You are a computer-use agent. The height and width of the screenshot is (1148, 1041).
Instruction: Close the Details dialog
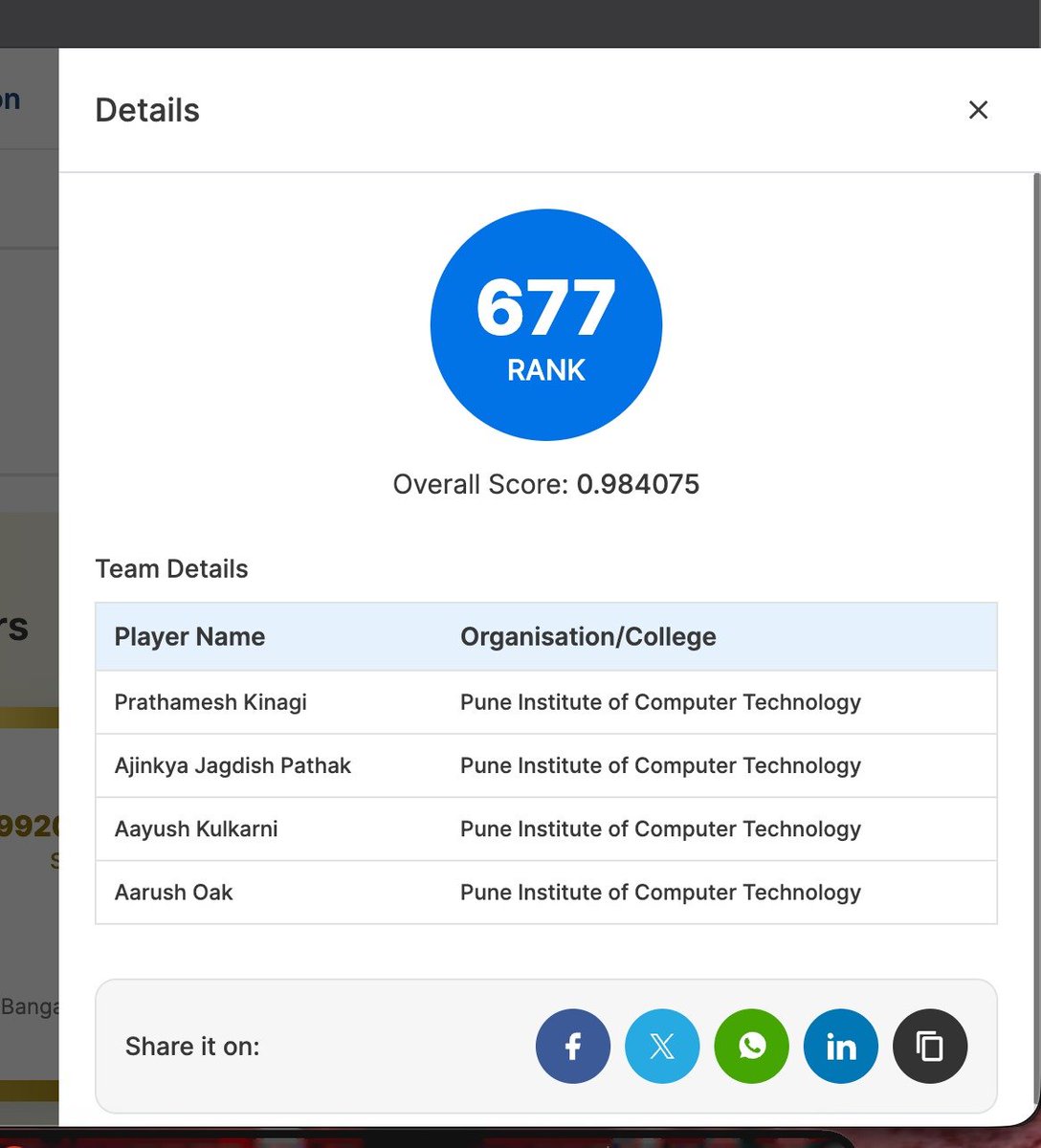point(978,110)
